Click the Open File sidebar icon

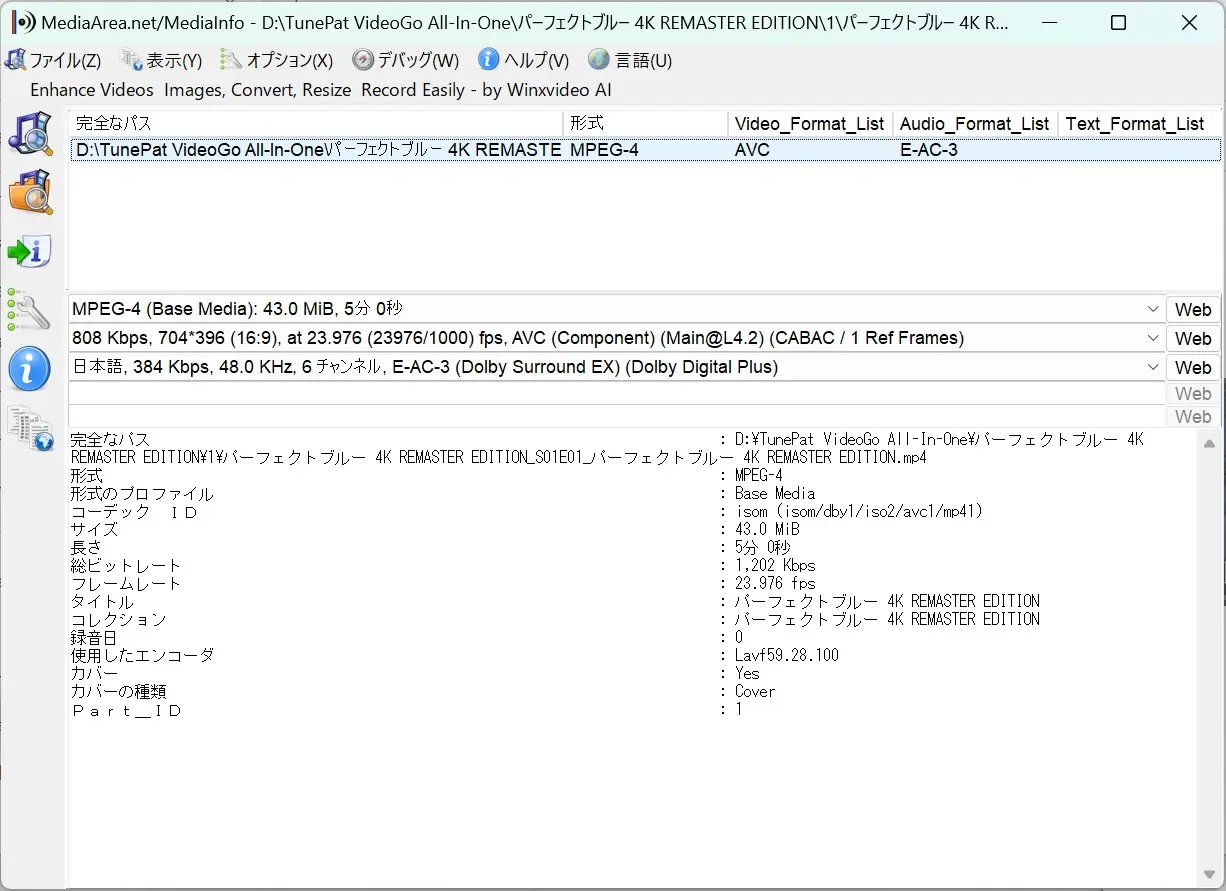[31, 133]
